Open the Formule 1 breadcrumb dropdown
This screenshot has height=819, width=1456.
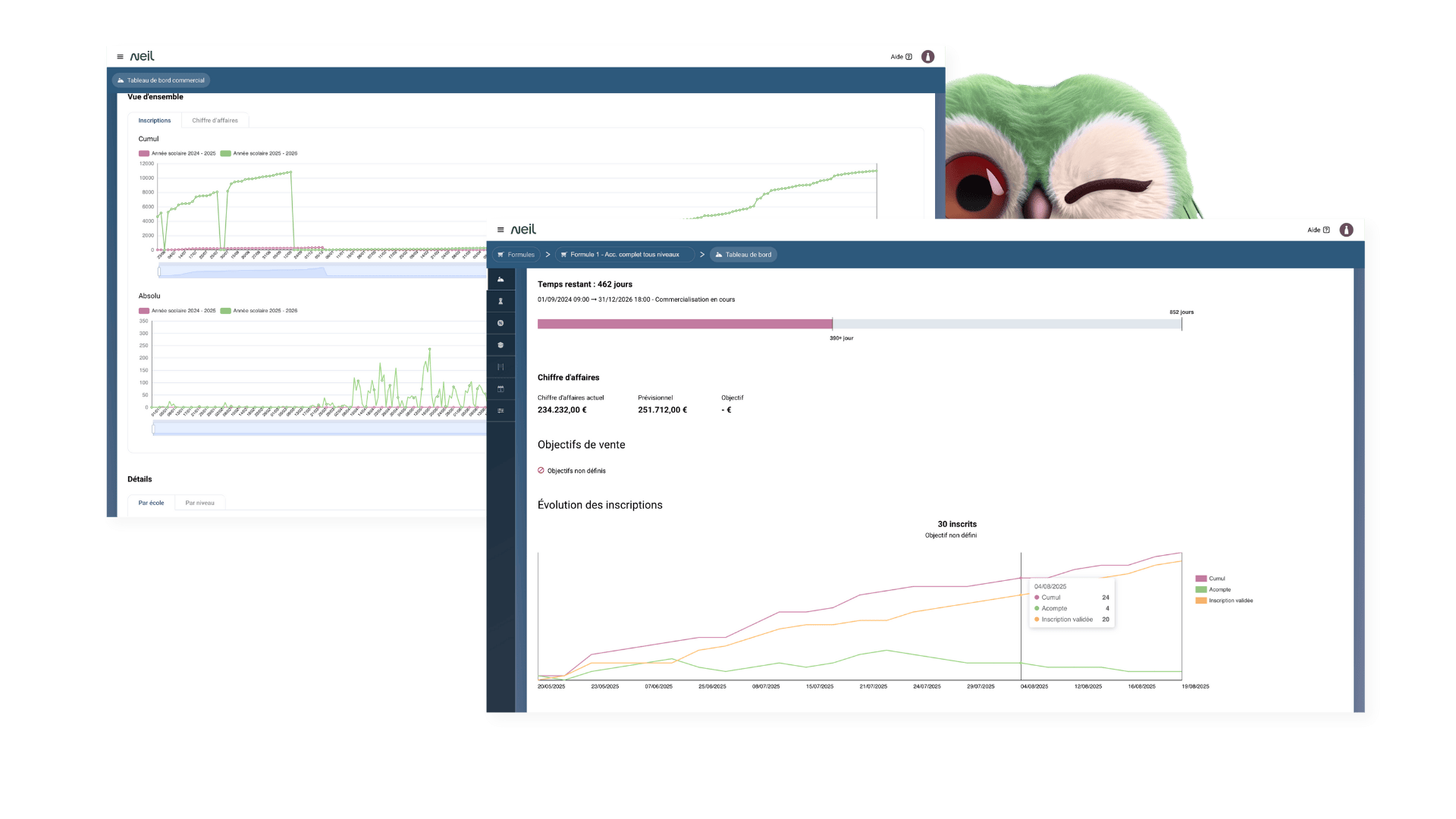coord(626,255)
